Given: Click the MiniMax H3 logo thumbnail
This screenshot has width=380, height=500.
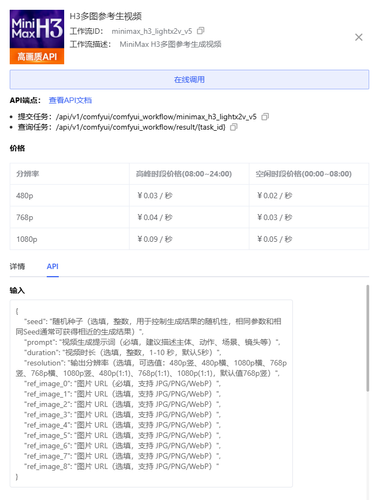Looking at the screenshot, I should click(37, 37).
